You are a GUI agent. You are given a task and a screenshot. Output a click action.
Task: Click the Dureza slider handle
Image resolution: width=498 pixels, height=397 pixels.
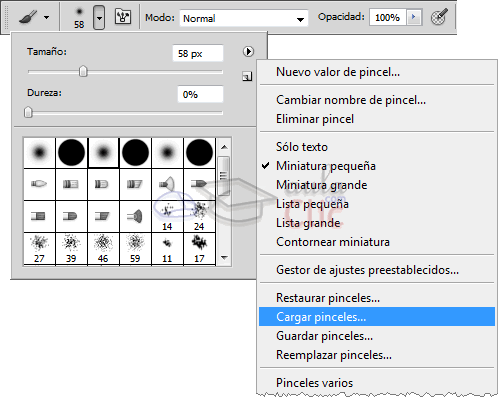click(28, 112)
